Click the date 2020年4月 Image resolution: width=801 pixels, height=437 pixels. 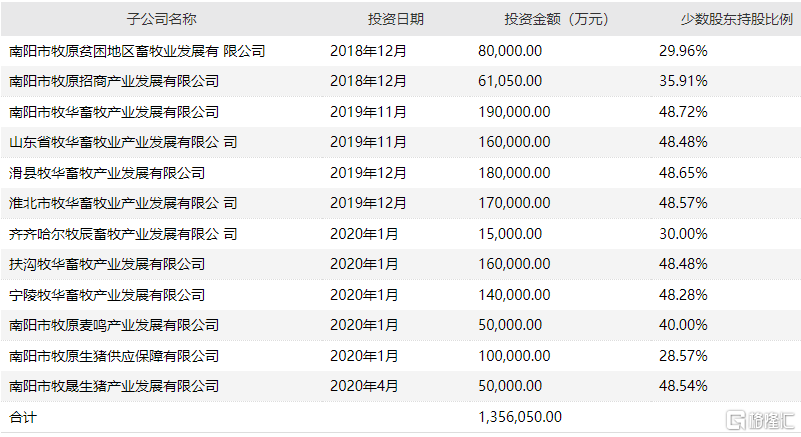(364, 386)
